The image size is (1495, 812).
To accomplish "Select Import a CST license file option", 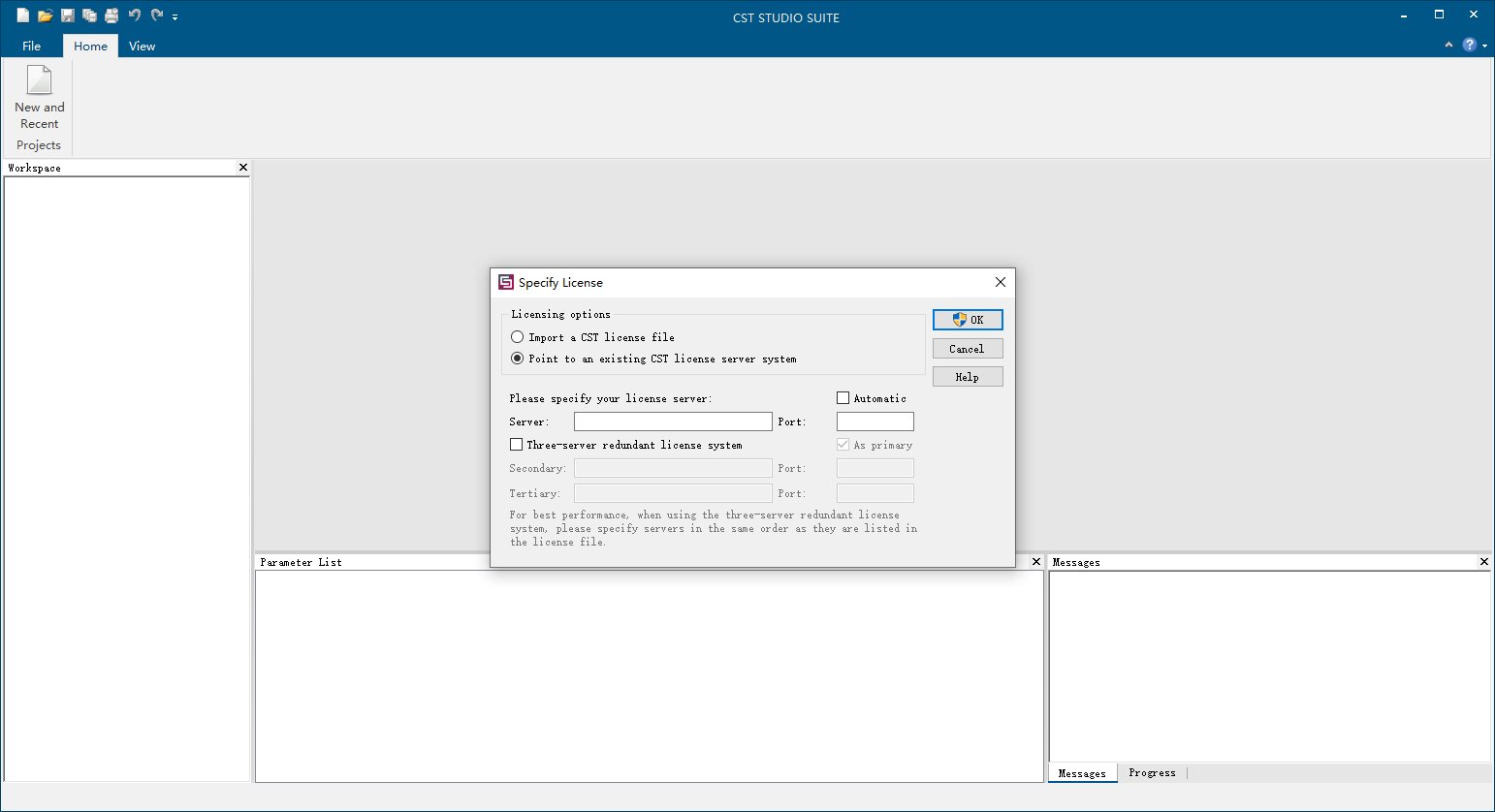I will tap(592, 337).
